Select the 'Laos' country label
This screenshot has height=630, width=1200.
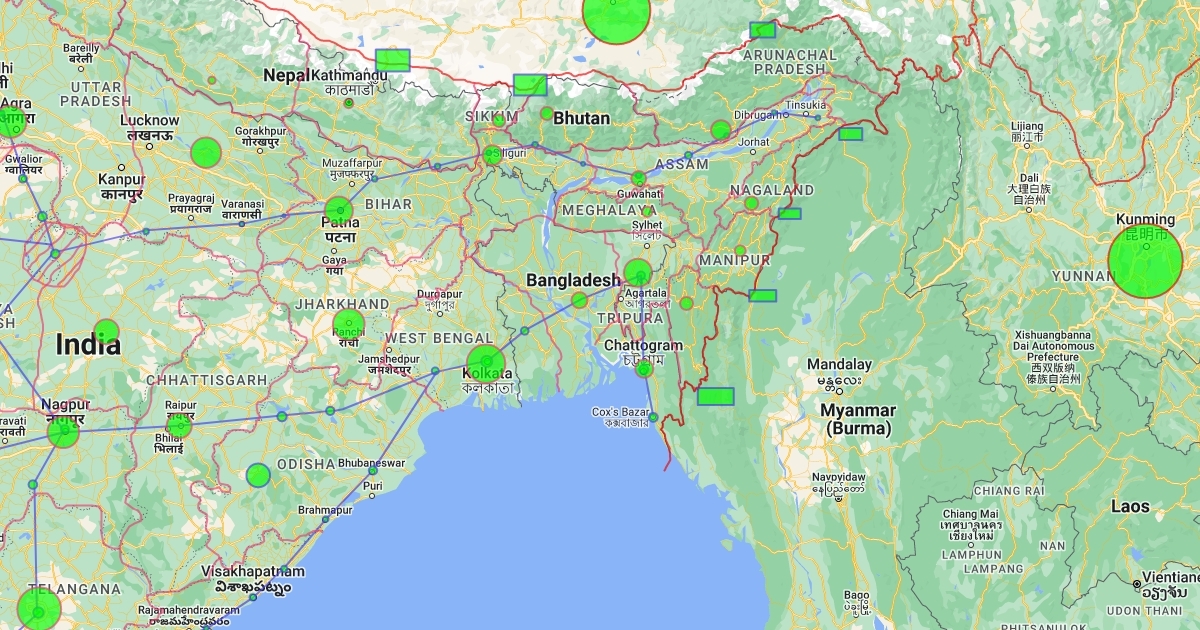[1130, 507]
